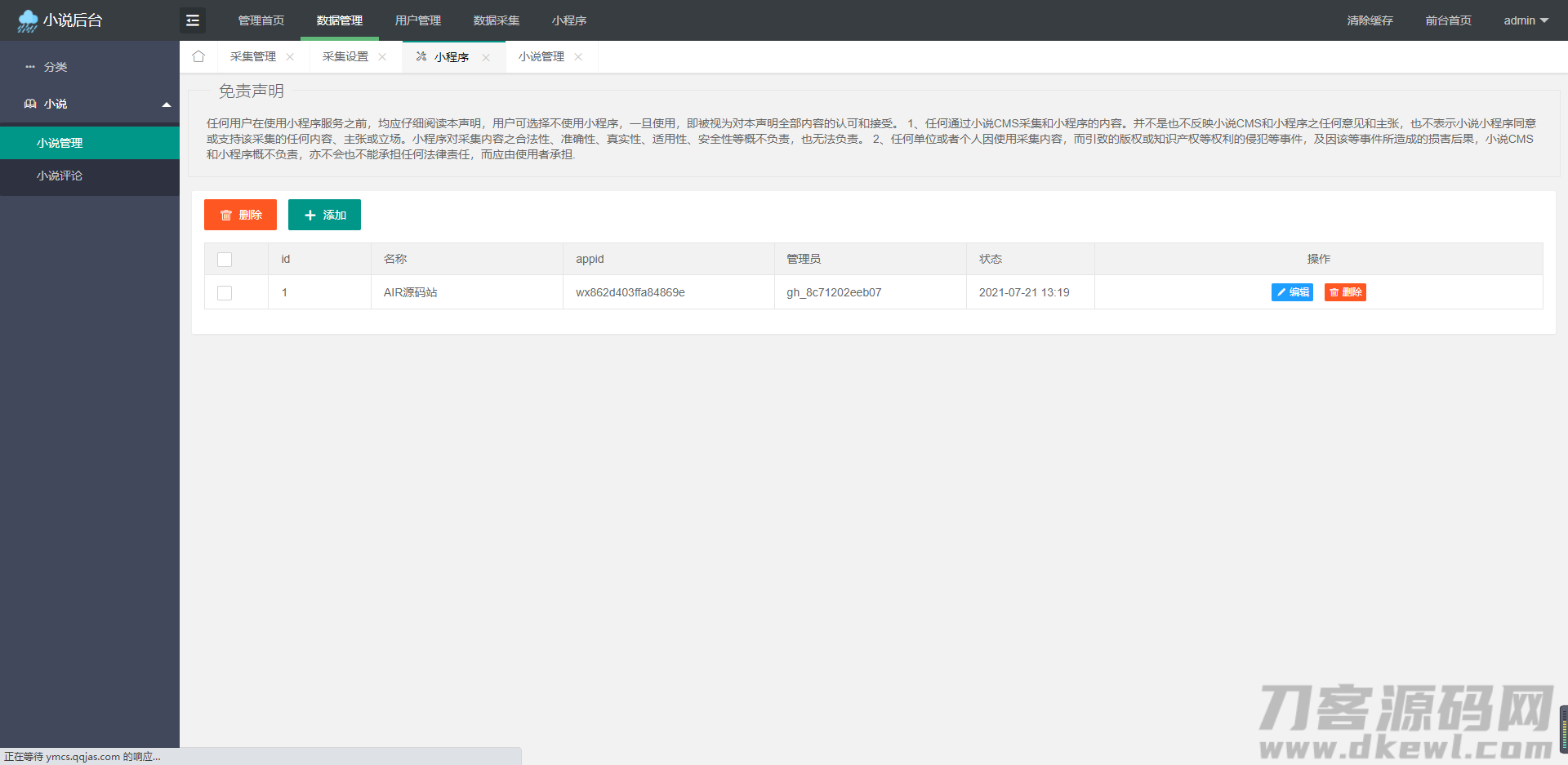Screen dimensions: 1568x765
Task: Open 前台首页 in the top bar
Action: (x=1448, y=20)
